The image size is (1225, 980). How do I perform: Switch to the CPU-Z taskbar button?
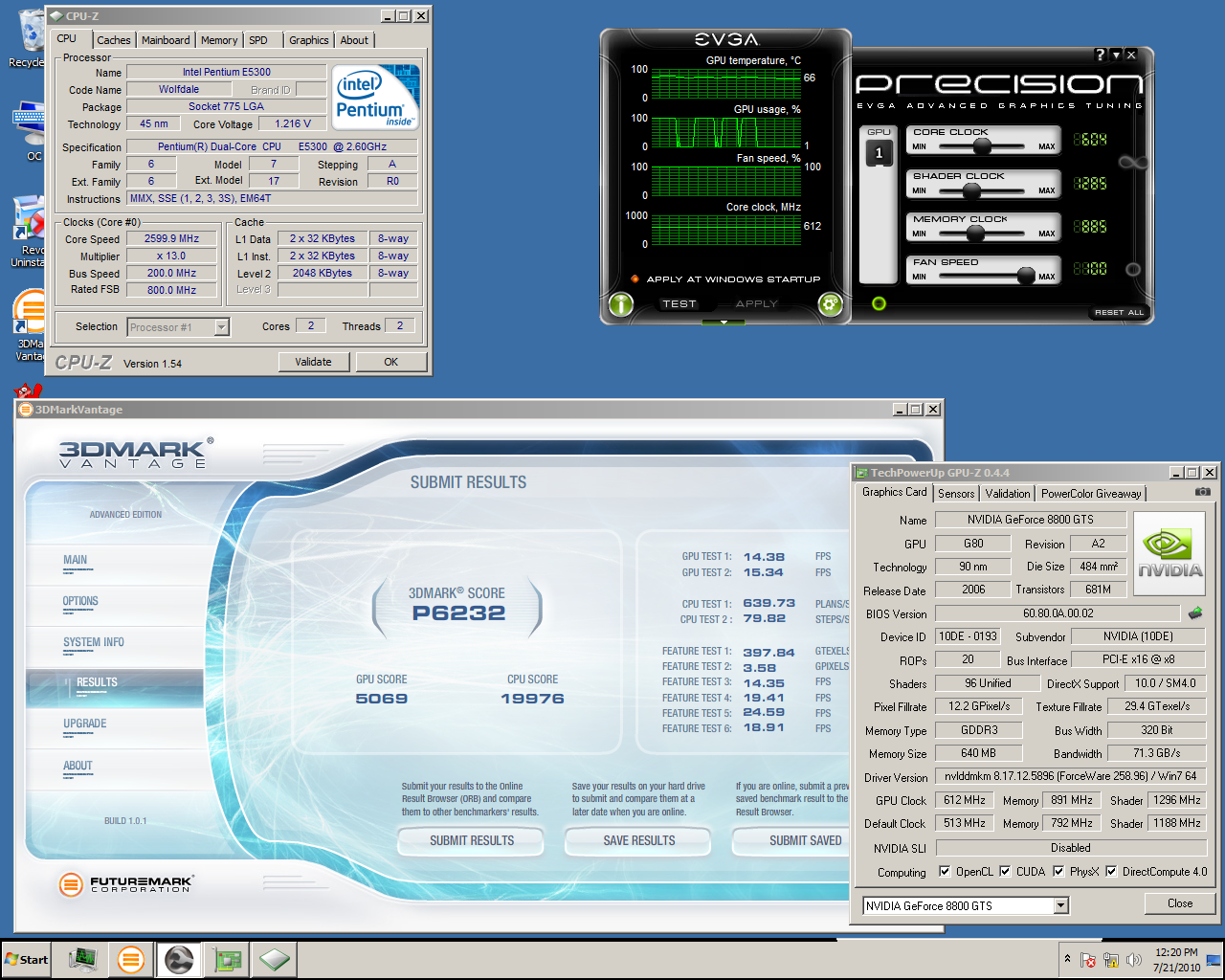(x=274, y=959)
